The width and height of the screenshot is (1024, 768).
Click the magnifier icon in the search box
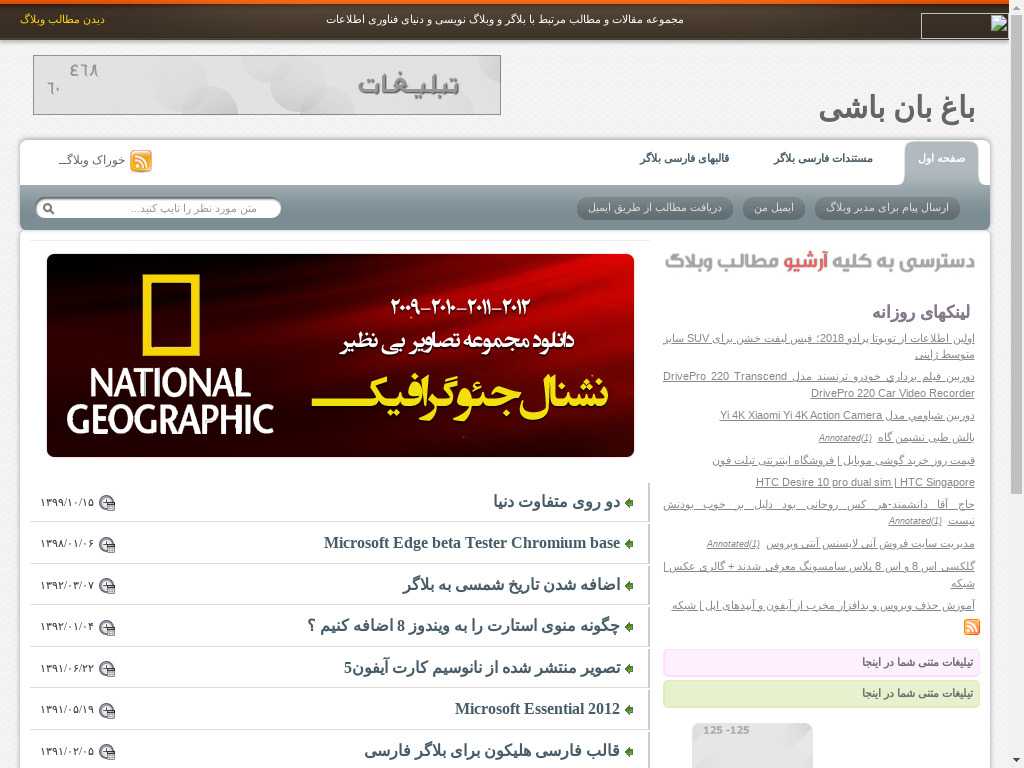(48, 208)
